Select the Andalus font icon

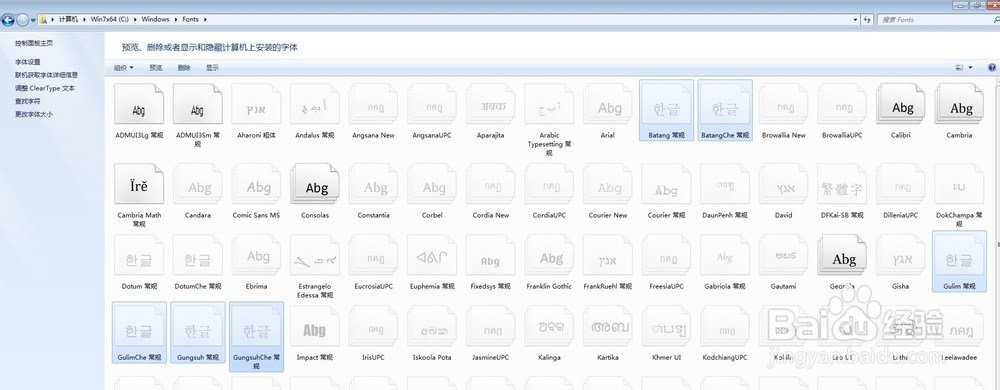click(x=315, y=105)
